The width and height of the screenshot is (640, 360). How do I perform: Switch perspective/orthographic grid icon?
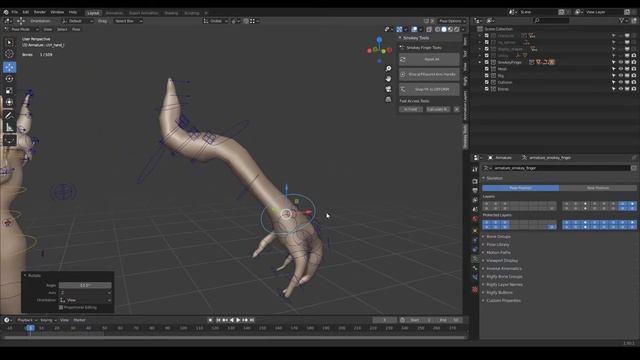pos(388,99)
